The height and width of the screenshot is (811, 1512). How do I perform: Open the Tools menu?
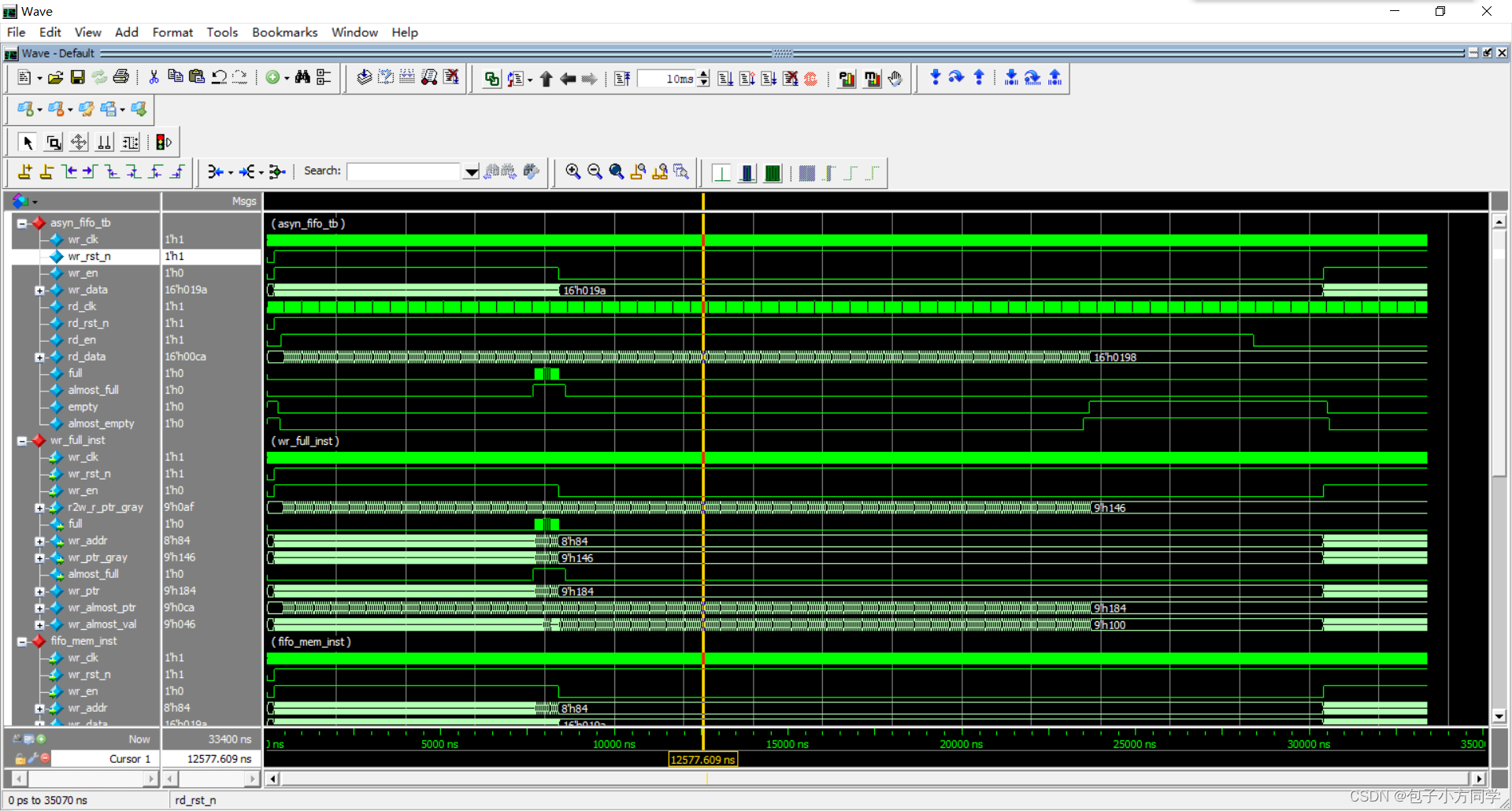222,32
